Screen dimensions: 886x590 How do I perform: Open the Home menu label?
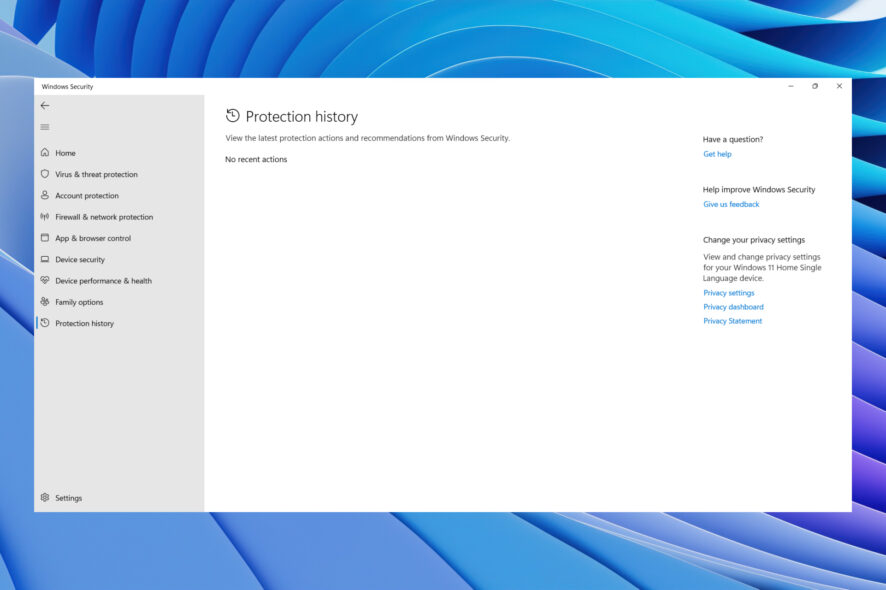[66, 153]
